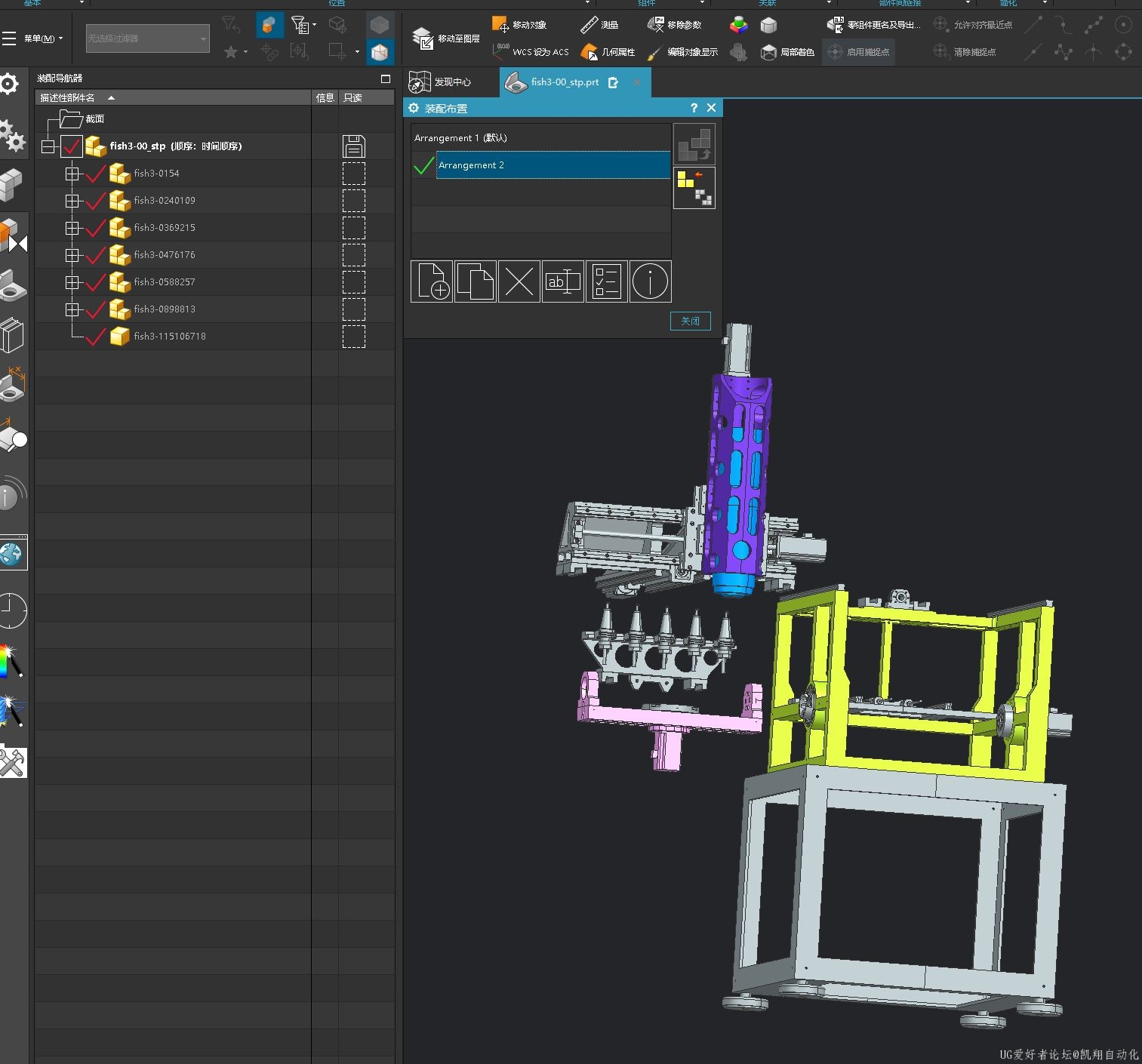Toggle visibility checkmark of fish3-0898813
The image size is (1142, 1064).
coord(96,309)
